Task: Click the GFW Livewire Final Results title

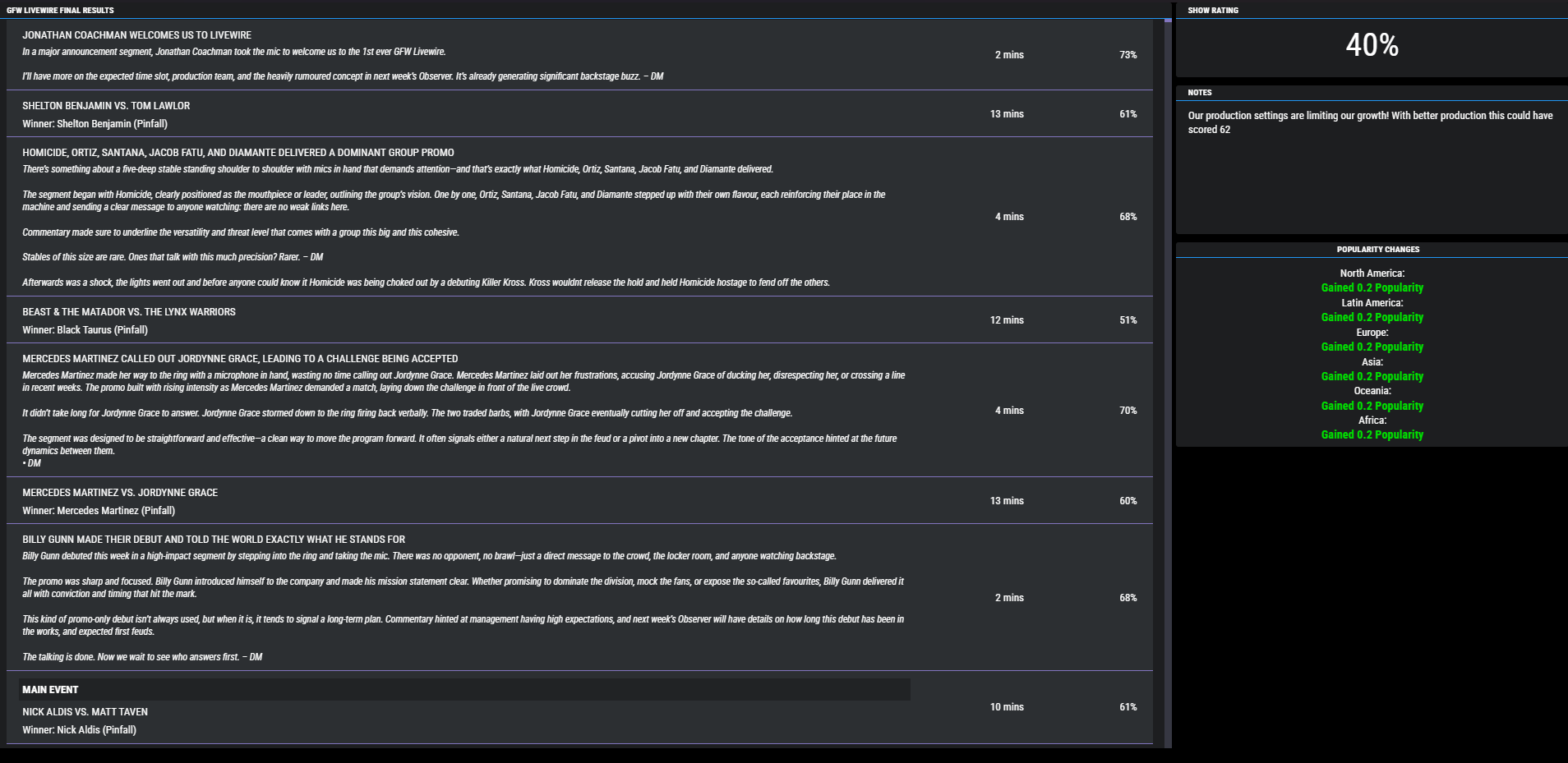Action: coord(60,11)
